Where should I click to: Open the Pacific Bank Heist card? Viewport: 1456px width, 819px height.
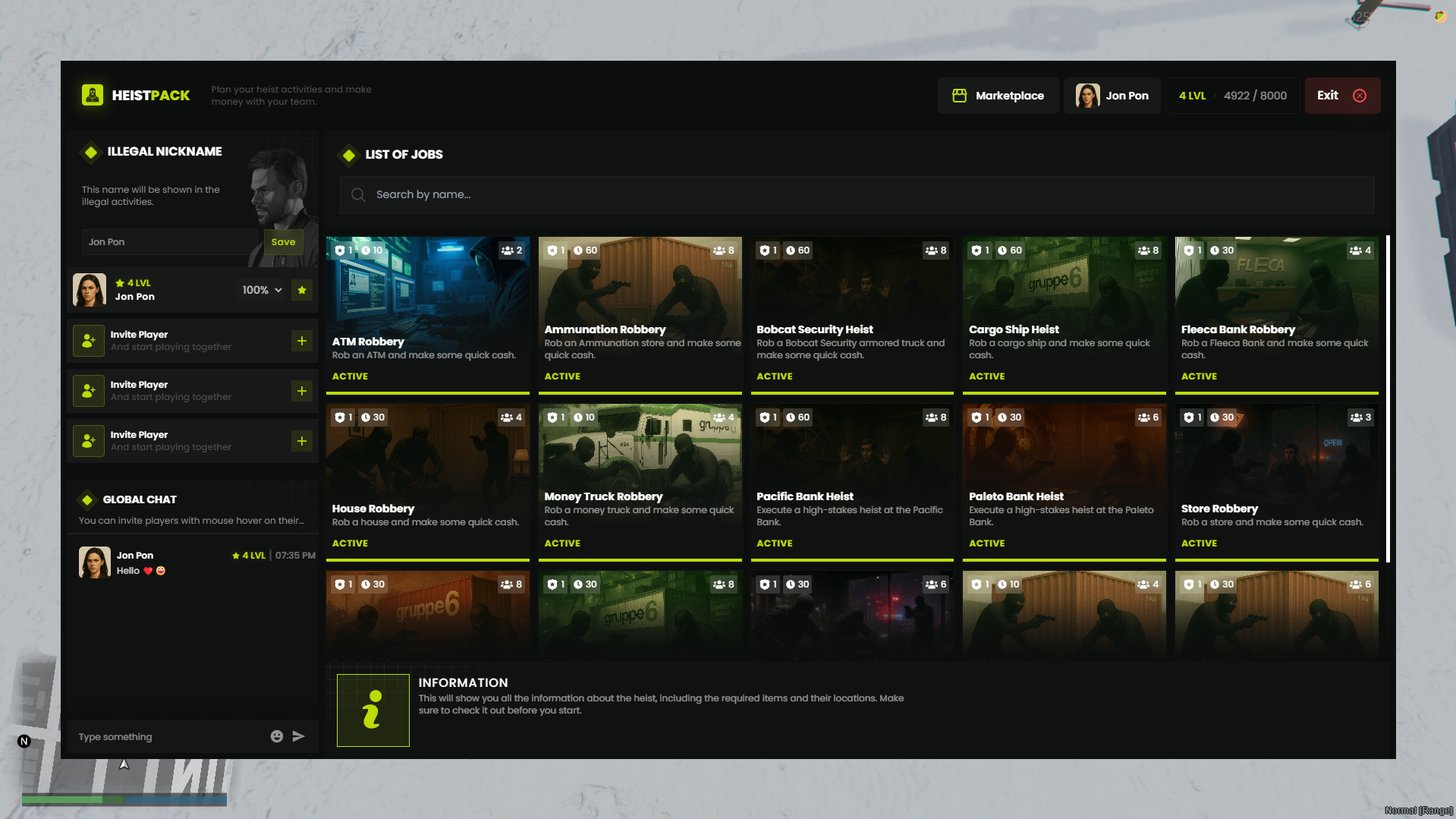pyautogui.click(x=851, y=482)
